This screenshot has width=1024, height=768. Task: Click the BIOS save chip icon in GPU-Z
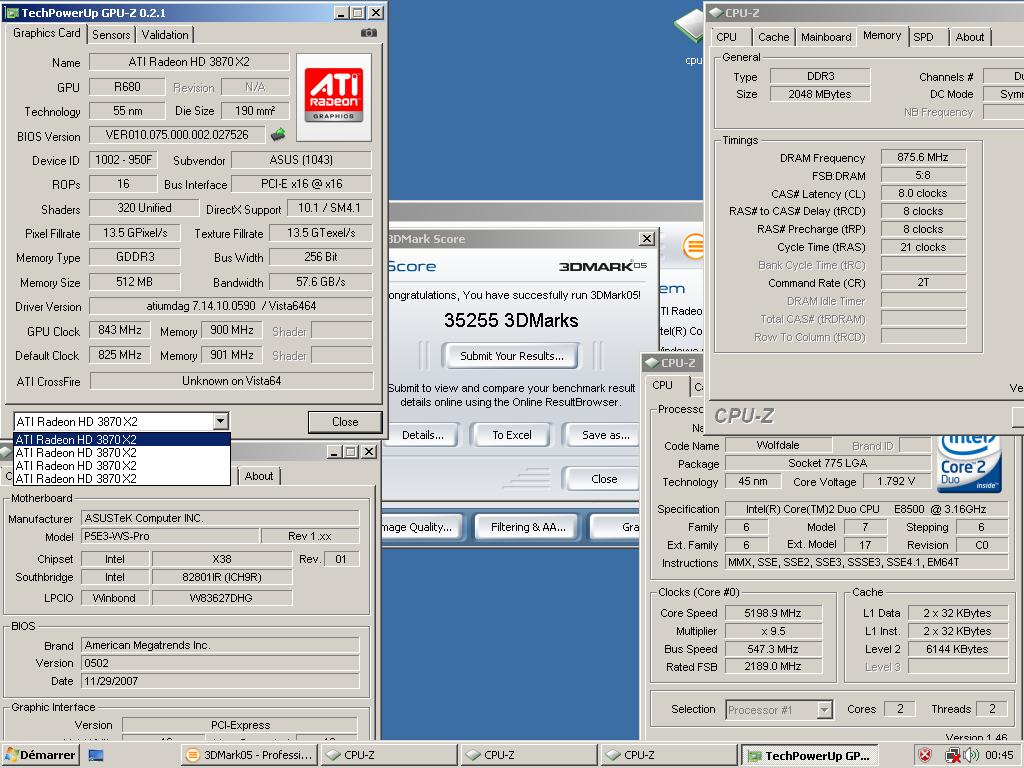click(x=278, y=135)
